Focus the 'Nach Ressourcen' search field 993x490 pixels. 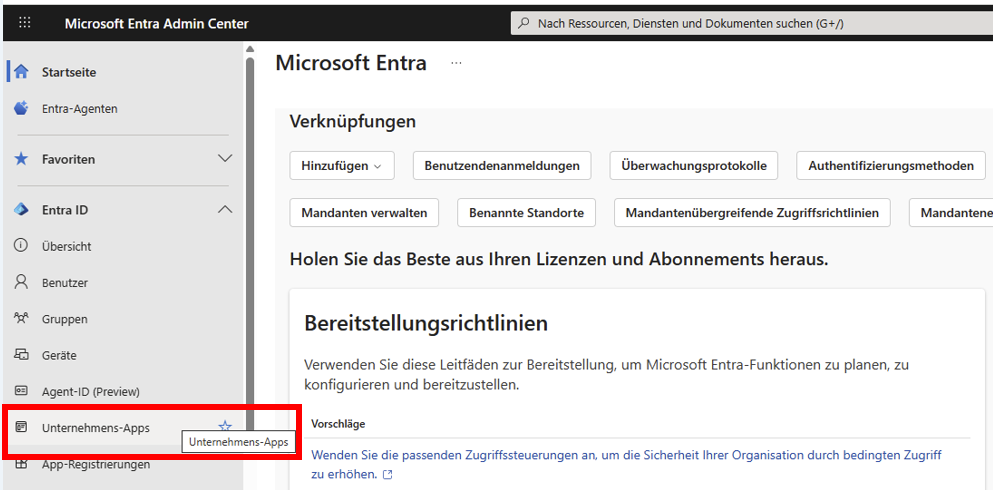(x=752, y=23)
